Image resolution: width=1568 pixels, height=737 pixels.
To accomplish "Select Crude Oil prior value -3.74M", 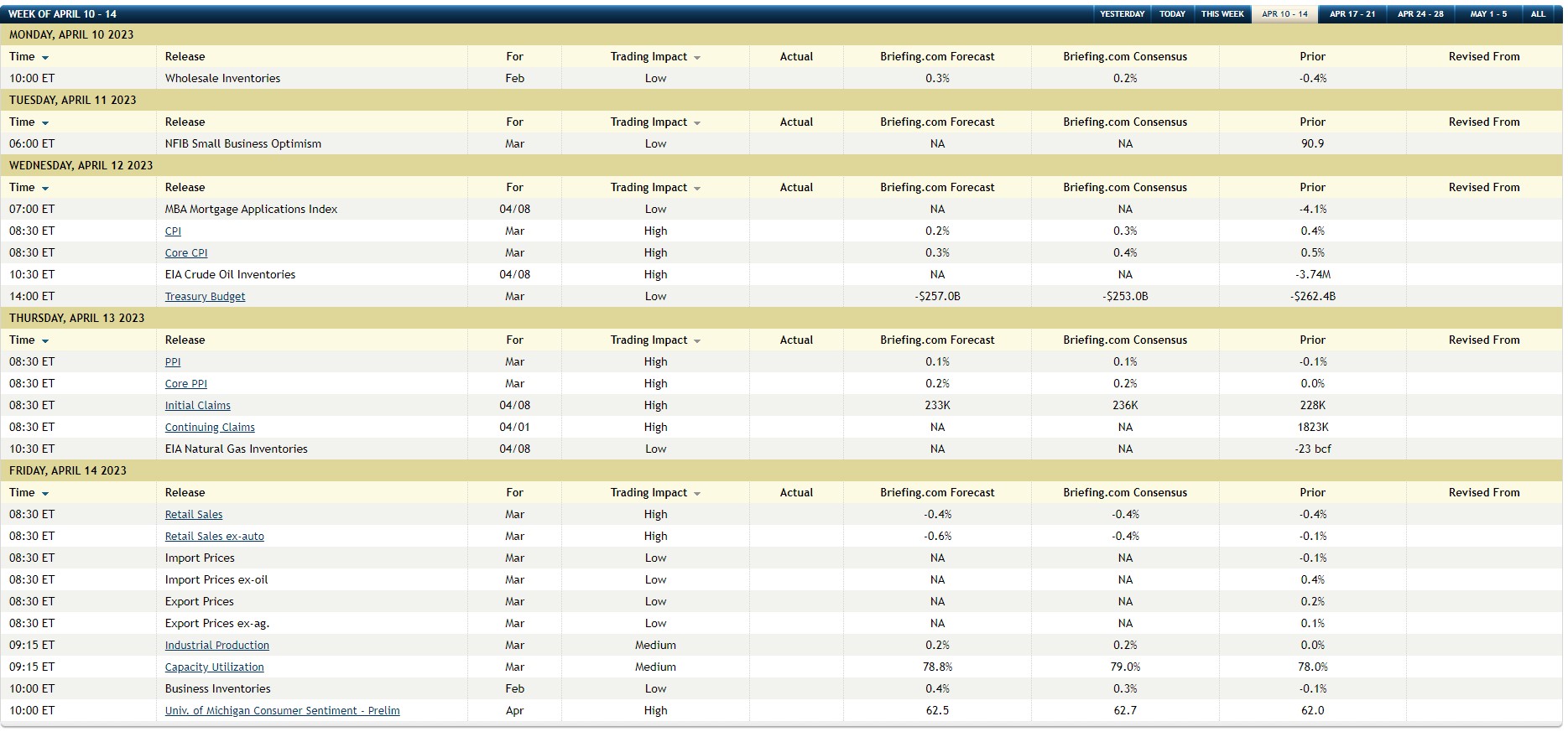I will [1313, 274].
